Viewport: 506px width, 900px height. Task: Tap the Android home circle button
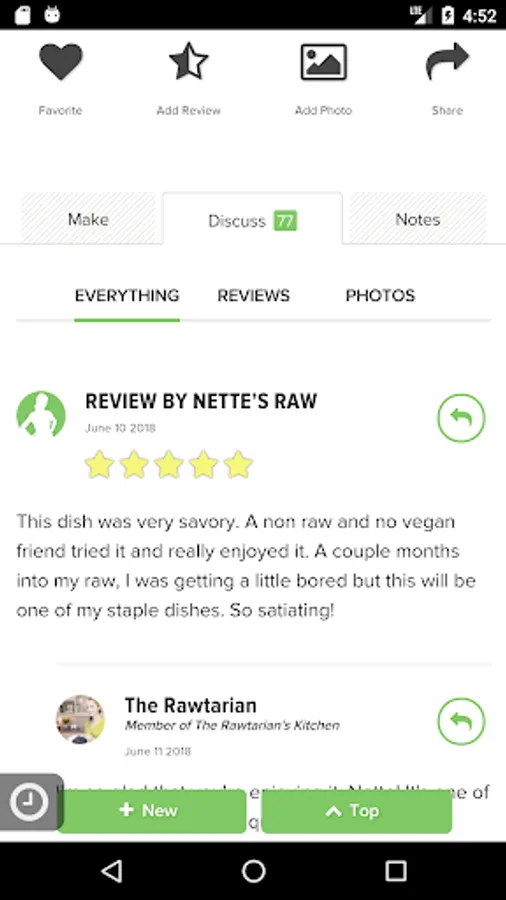(254, 871)
